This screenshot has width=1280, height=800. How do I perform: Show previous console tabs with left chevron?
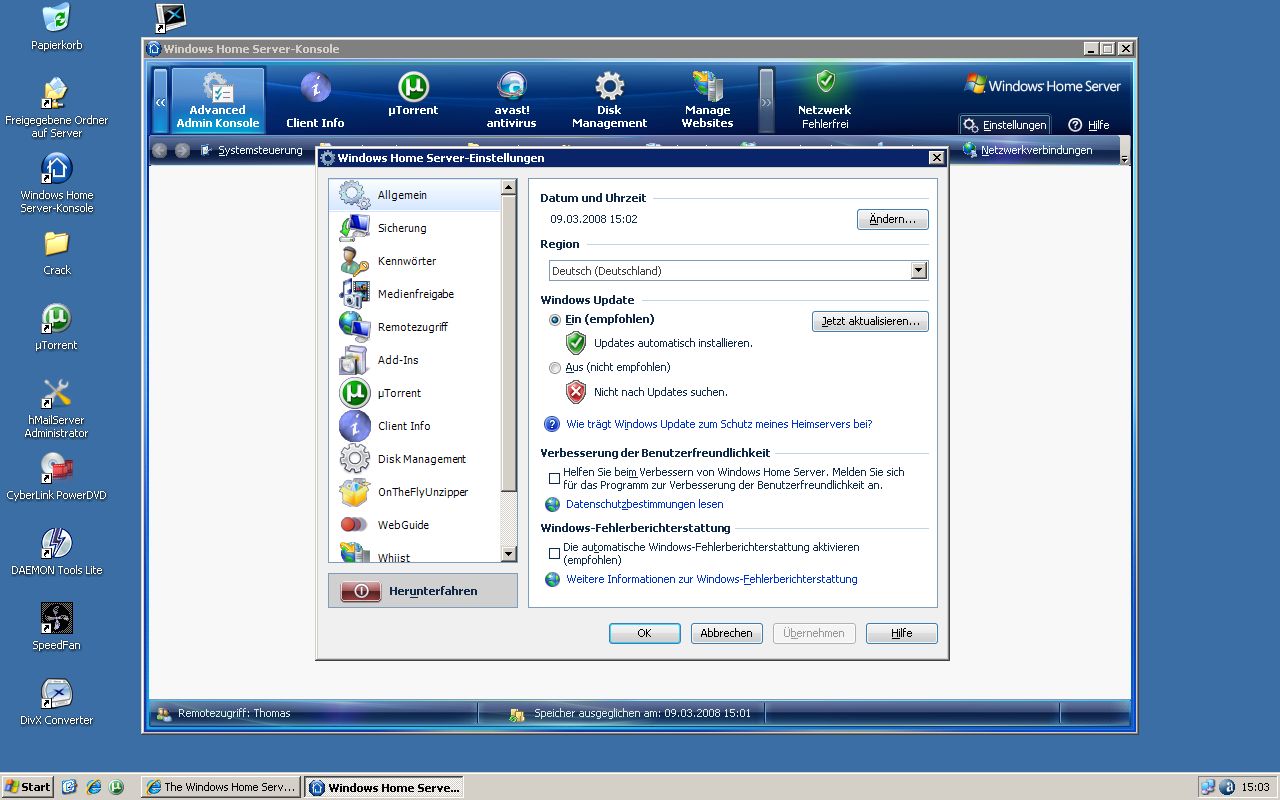[x=160, y=101]
